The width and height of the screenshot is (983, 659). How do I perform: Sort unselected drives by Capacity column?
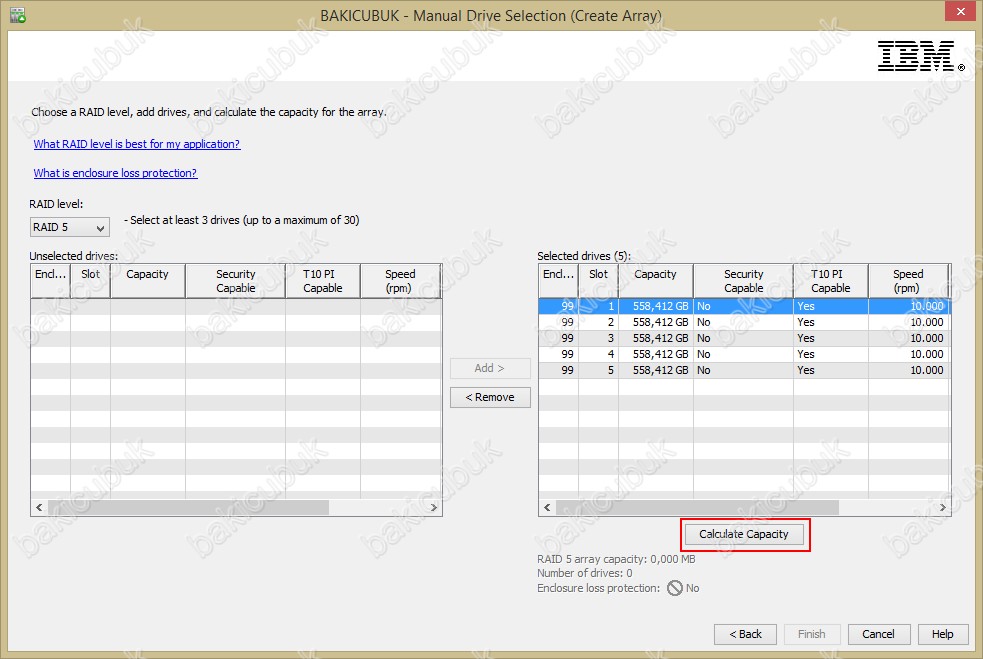147,281
